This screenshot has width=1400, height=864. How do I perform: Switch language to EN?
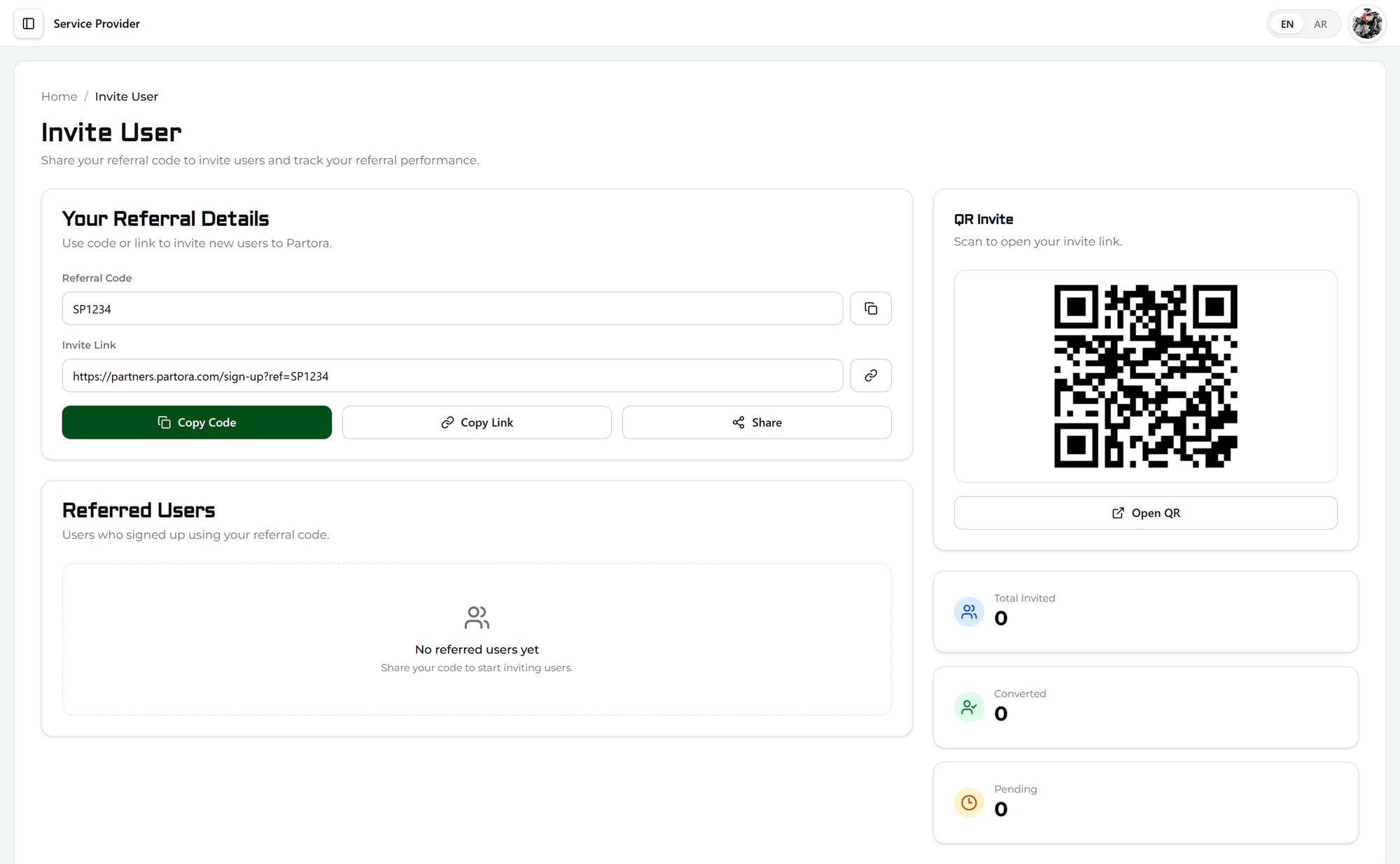(x=1287, y=24)
